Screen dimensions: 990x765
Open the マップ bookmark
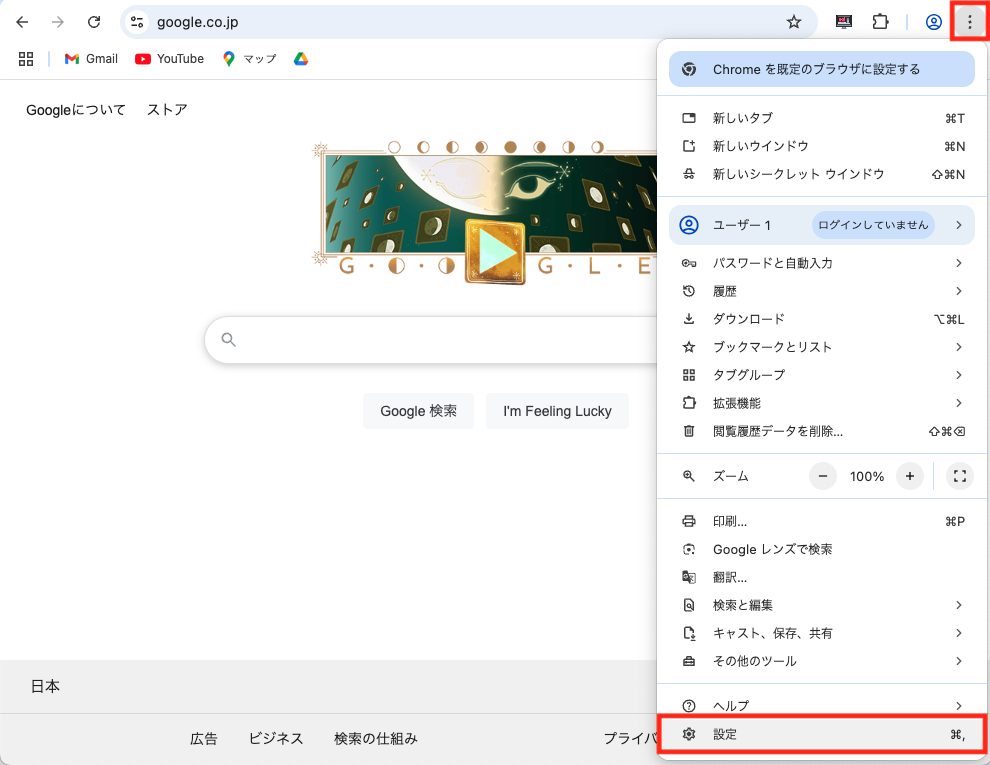[249, 59]
